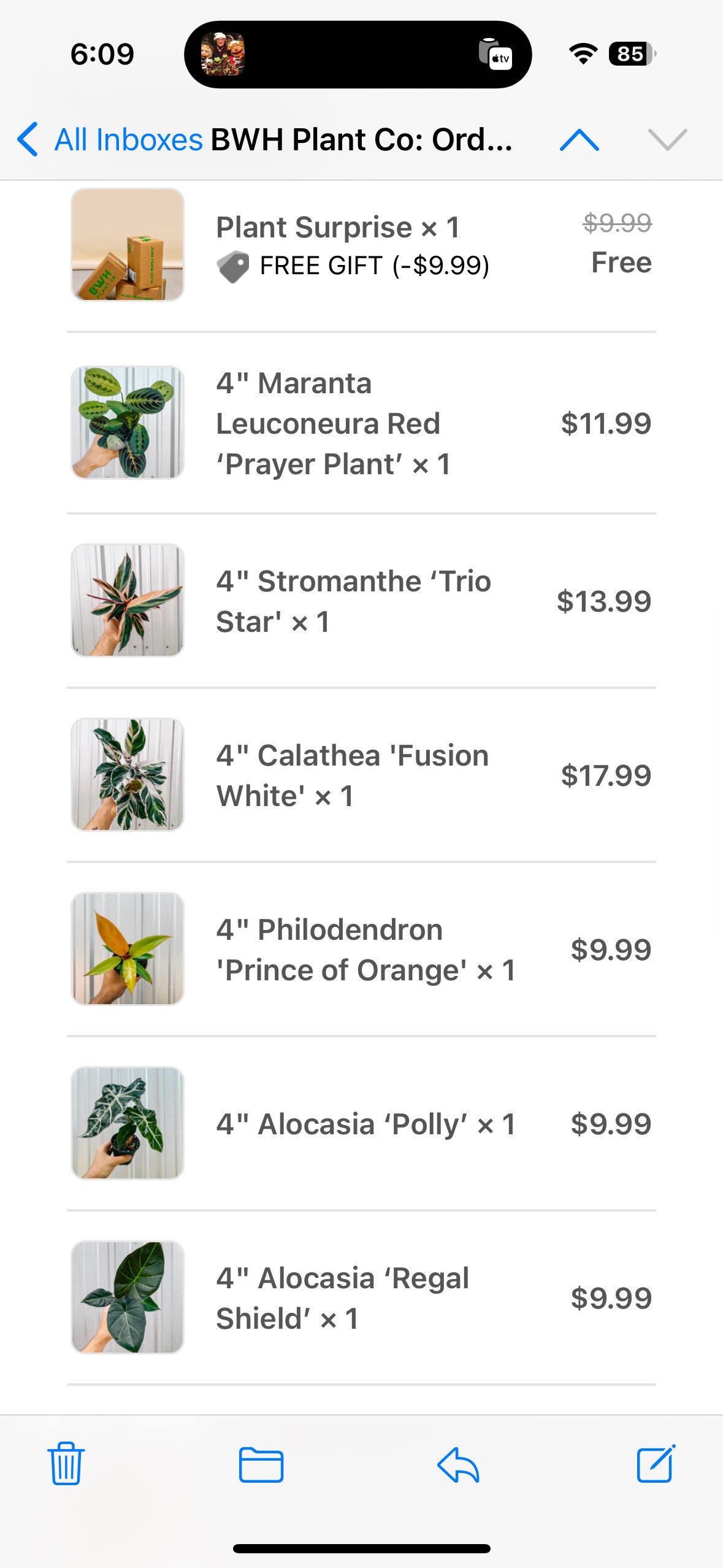The image size is (723, 1568).
Task: Tap the reply arrow icon
Action: 458,1464
